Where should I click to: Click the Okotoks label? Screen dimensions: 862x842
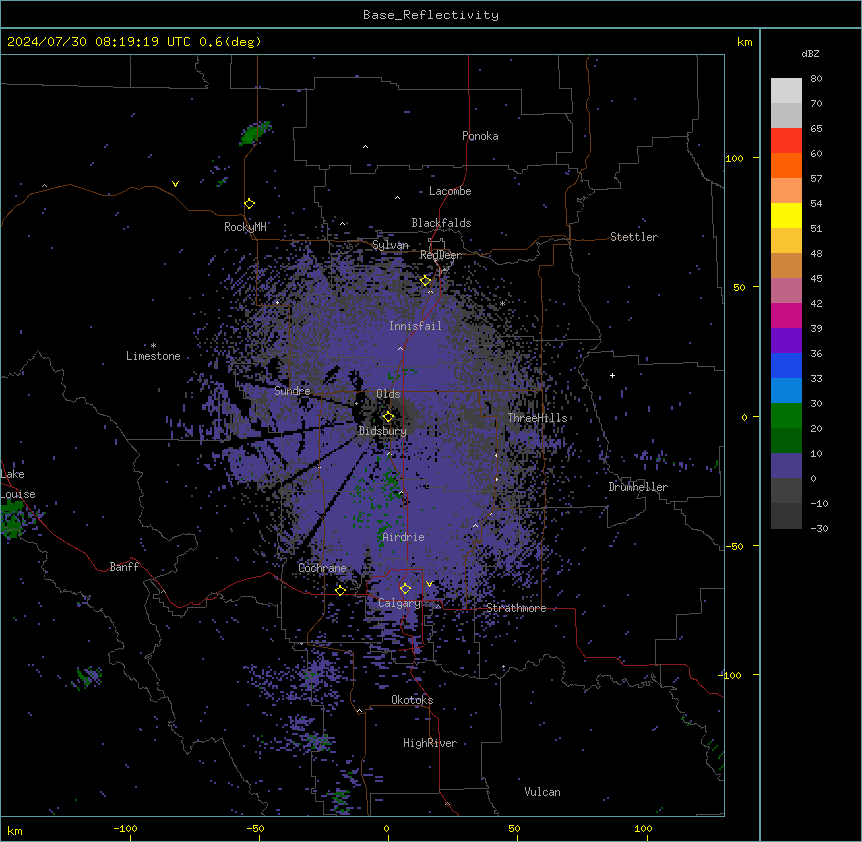pos(412,700)
